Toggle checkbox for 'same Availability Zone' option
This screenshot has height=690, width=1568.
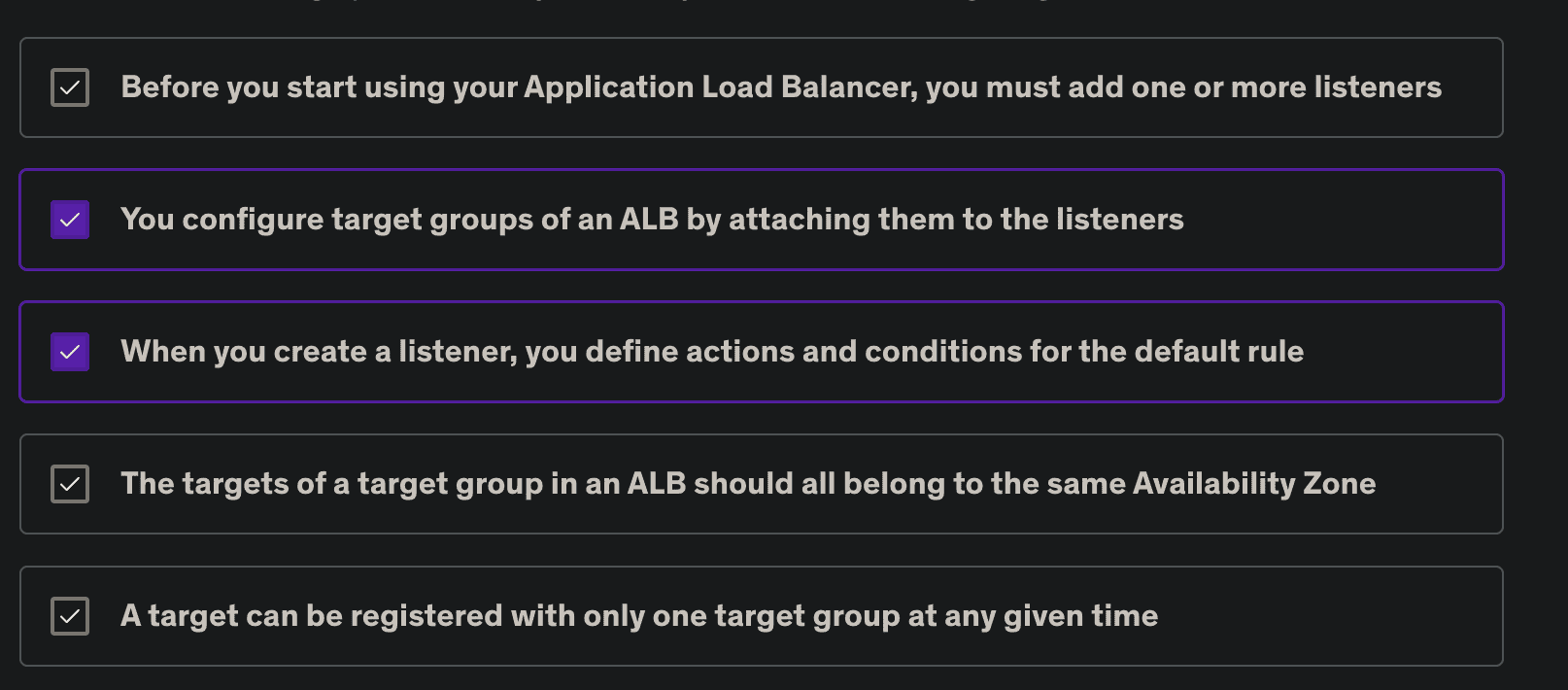pyautogui.click(x=70, y=484)
